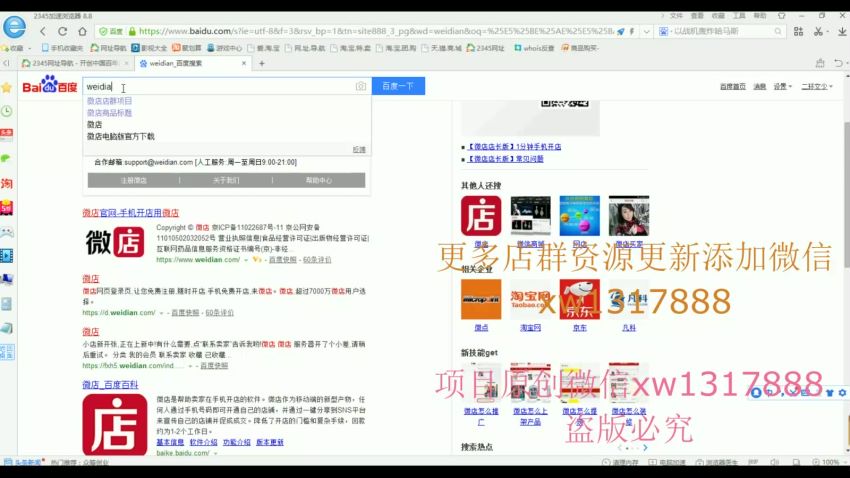Click the green chat bubble sidebar icon
Screen dimensions: 850x478
pyautogui.click(x=6, y=158)
